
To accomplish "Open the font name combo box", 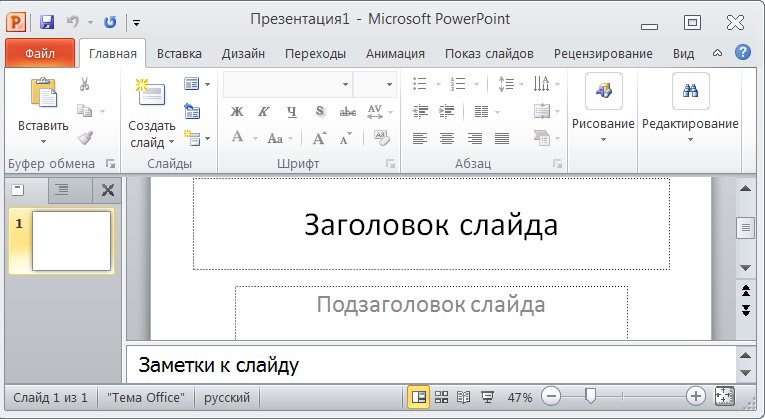I will (288, 84).
